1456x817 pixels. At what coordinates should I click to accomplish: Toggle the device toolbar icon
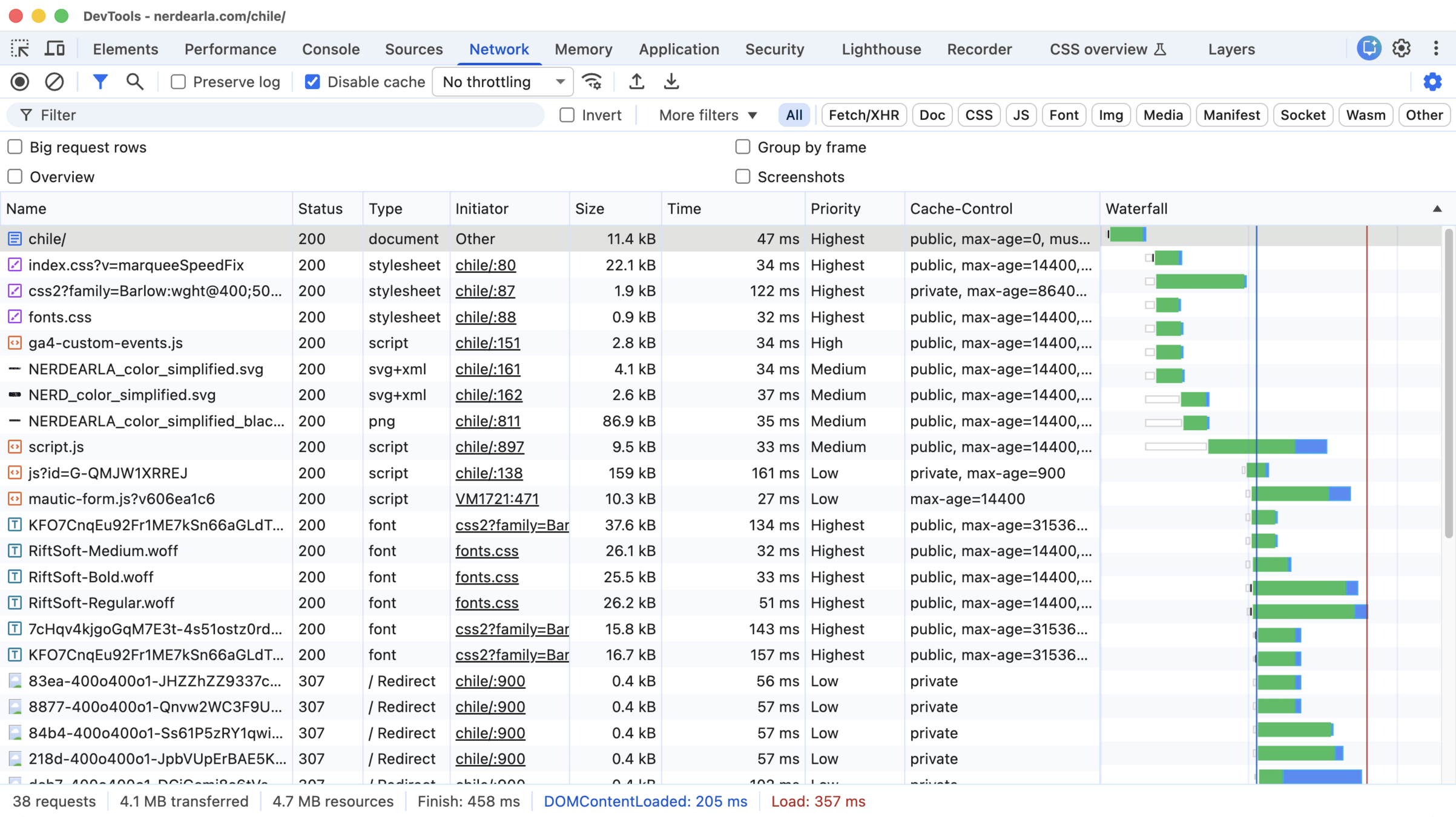(x=54, y=48)
